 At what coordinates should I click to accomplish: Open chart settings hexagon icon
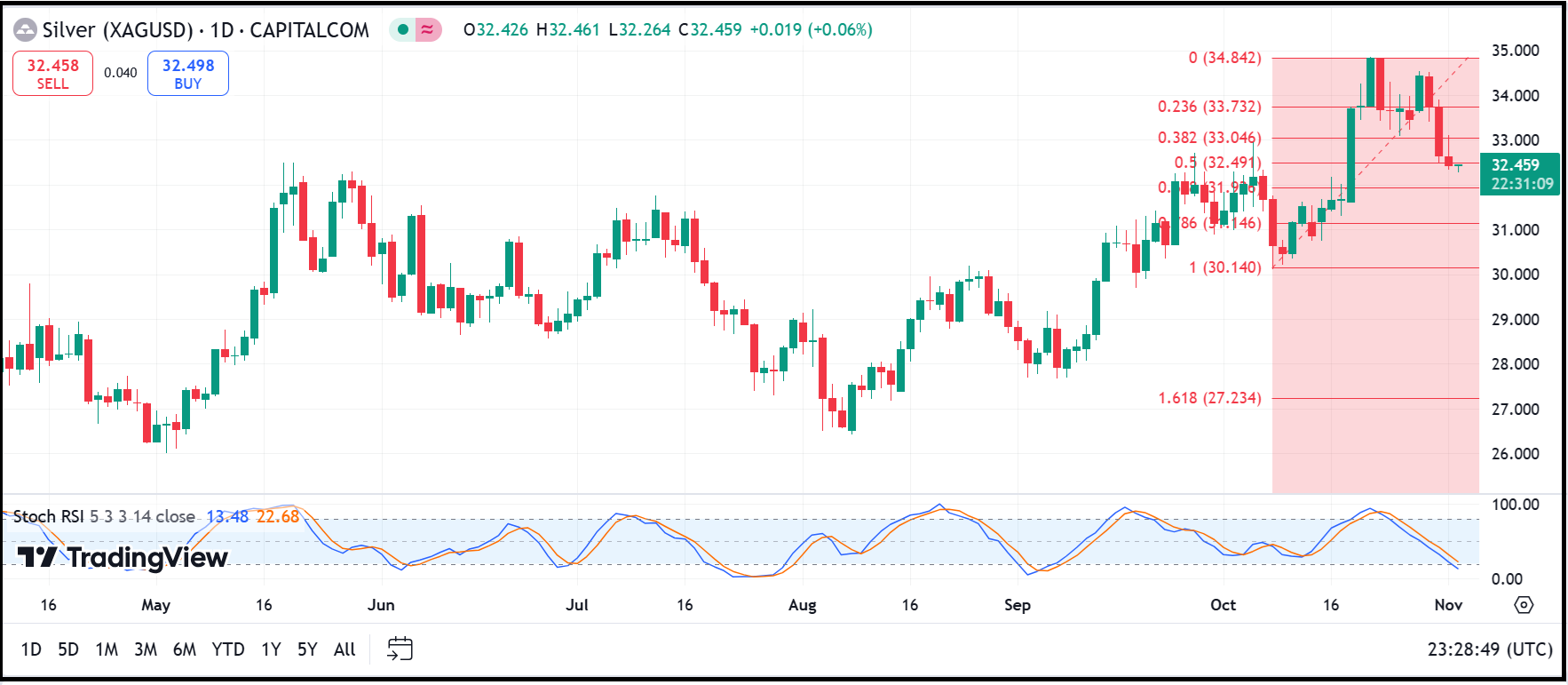click(1524, 605)
